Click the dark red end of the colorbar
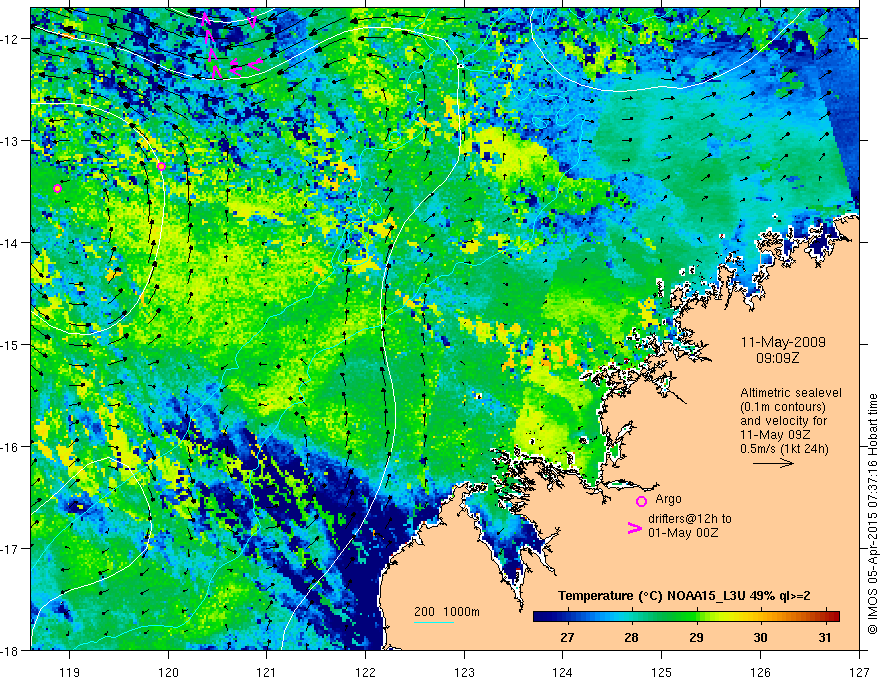Viewport: 880px width, 680px height. [833, 617]
